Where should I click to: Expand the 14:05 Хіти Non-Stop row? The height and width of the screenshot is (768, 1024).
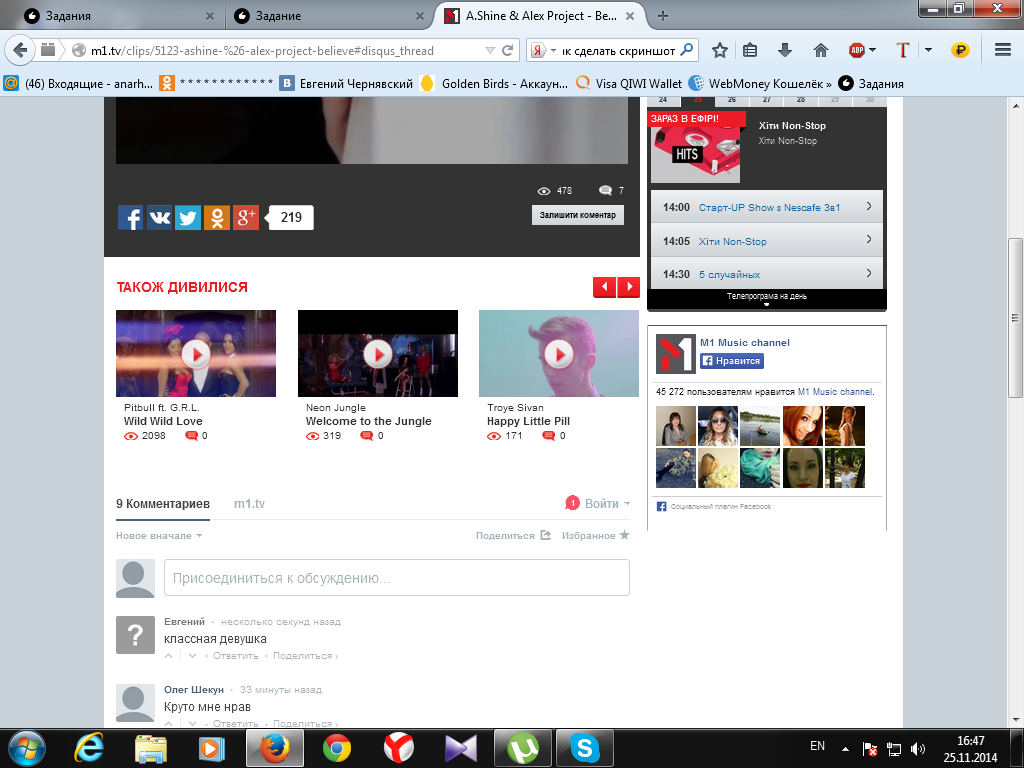pos(767,241)
